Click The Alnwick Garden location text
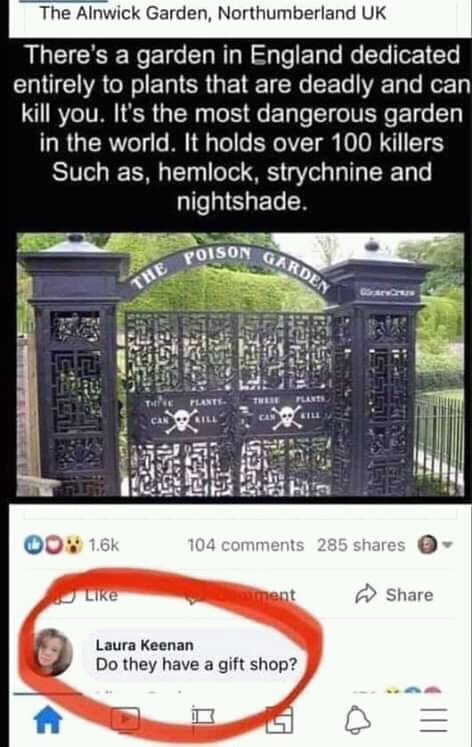 click(x=213, y=13)
